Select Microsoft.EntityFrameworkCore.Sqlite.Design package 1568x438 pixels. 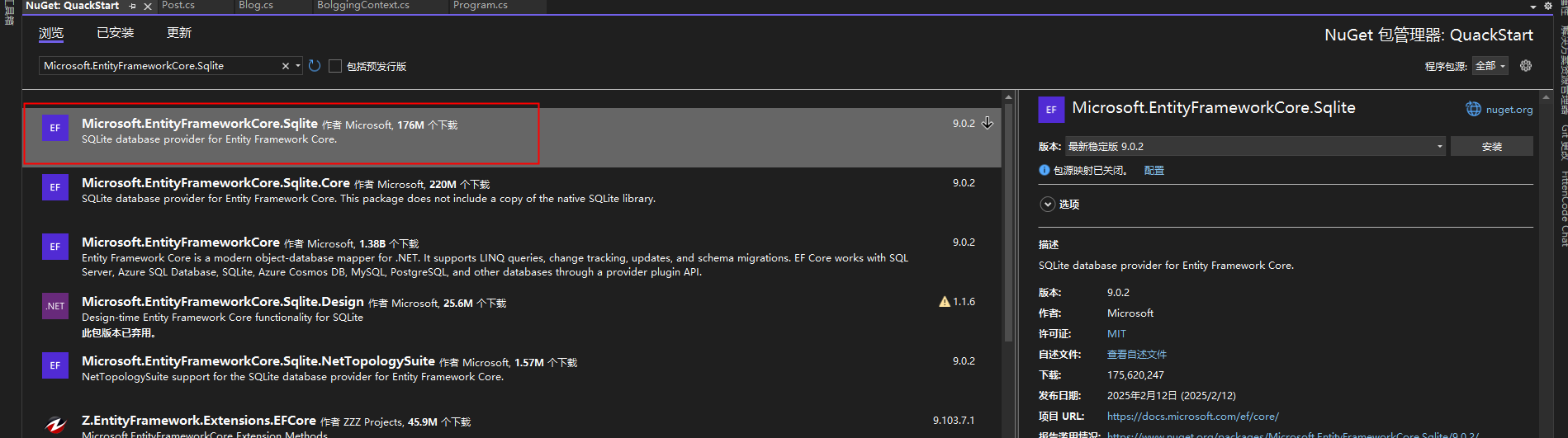point(512,317)
